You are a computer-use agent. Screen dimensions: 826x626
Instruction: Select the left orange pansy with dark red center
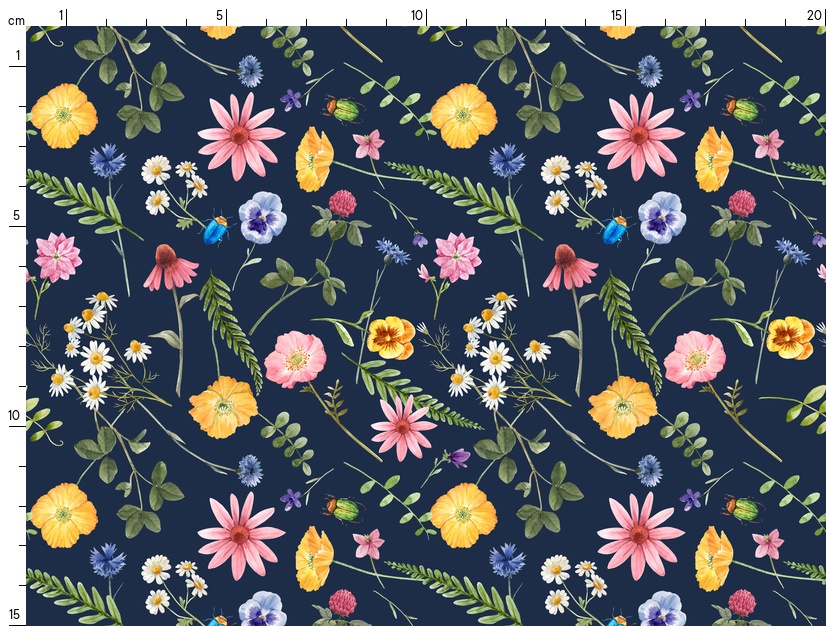click(x=390, y=337)
